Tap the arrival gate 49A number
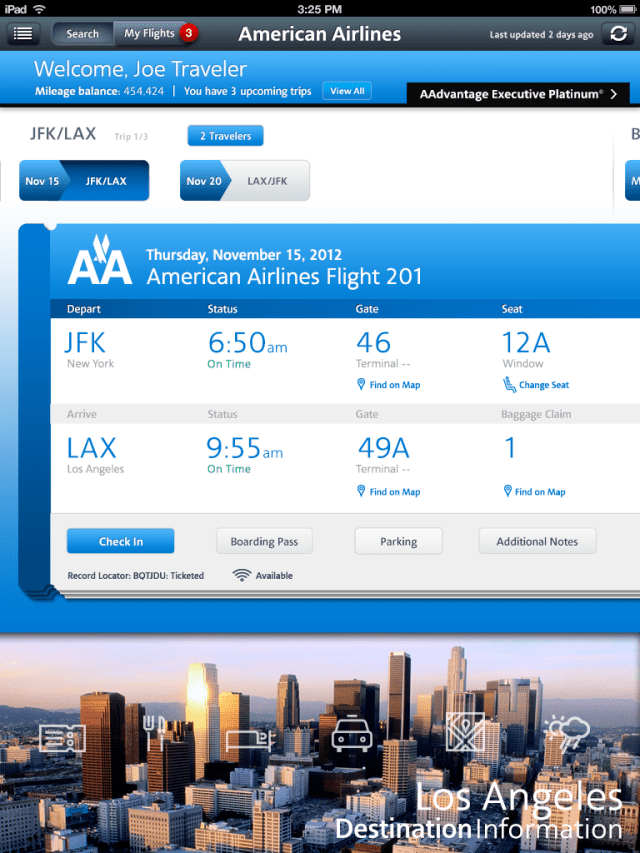 383,448
